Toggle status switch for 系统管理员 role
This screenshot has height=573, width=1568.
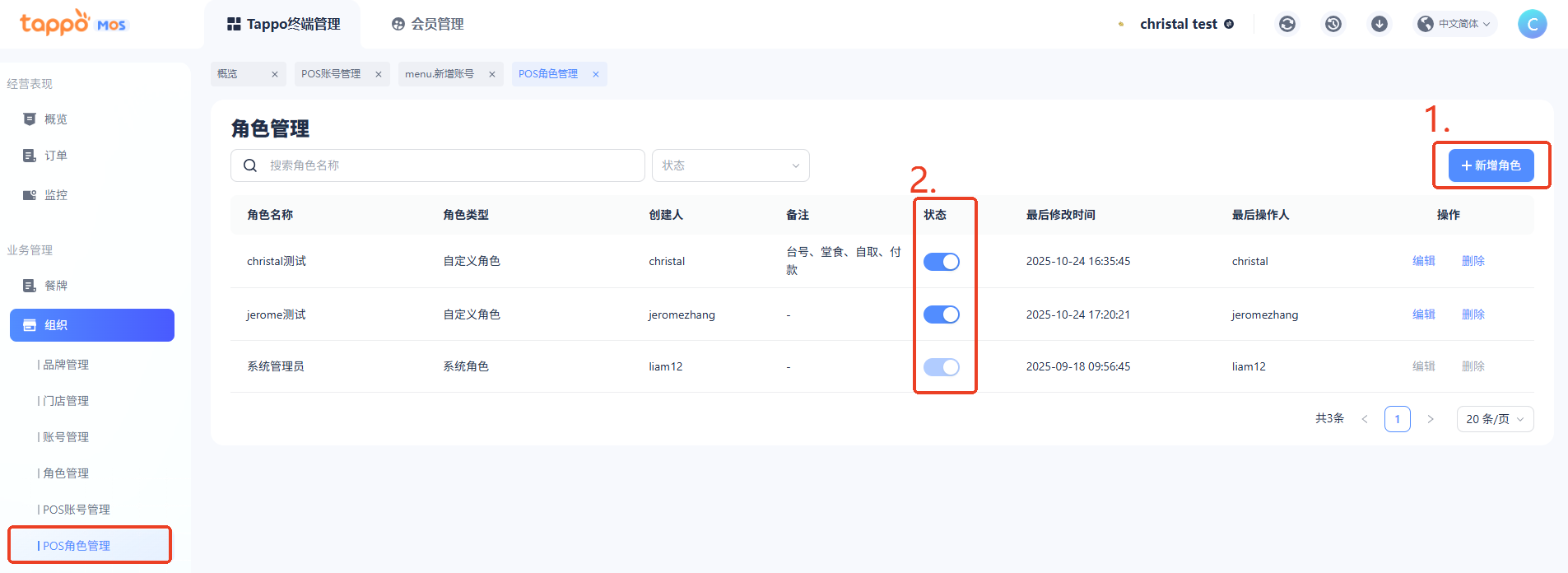pyautogui.click(x=941, y=367)
